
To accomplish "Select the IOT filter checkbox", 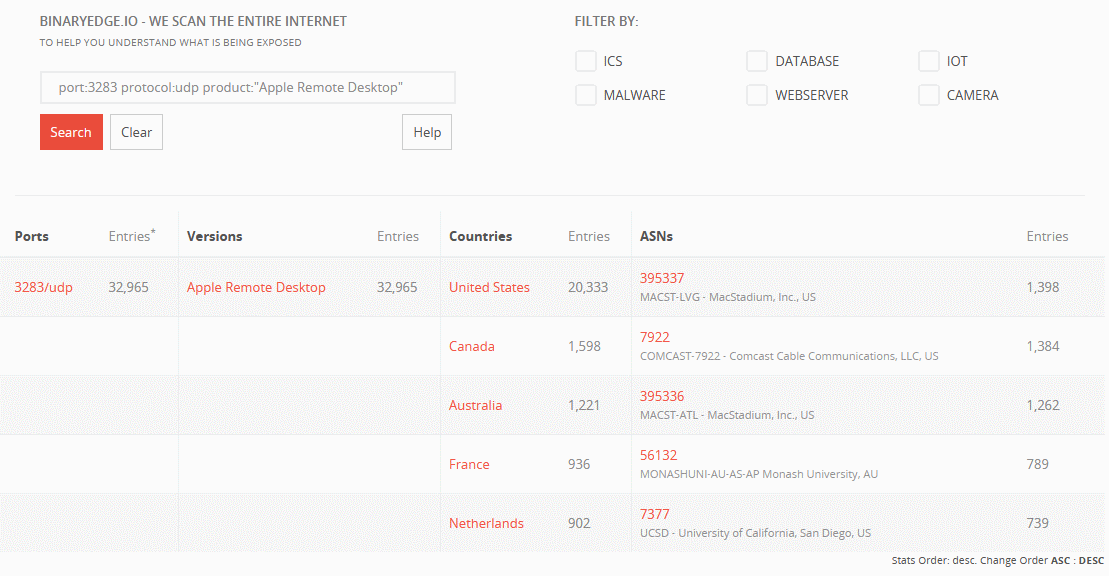I will coord(929,62).
